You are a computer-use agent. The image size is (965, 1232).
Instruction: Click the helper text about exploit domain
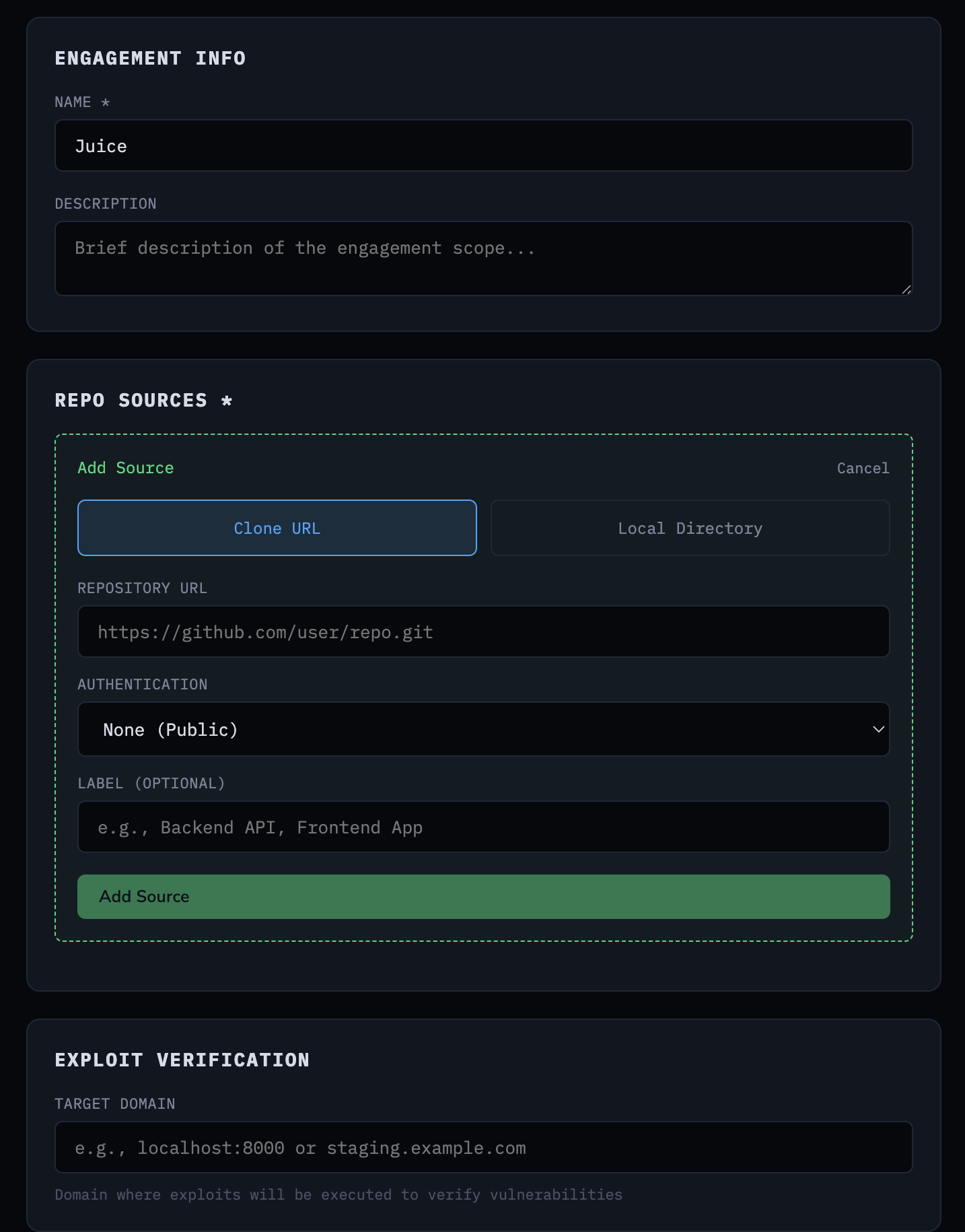pyautogui.click(x=338, y=1194)
